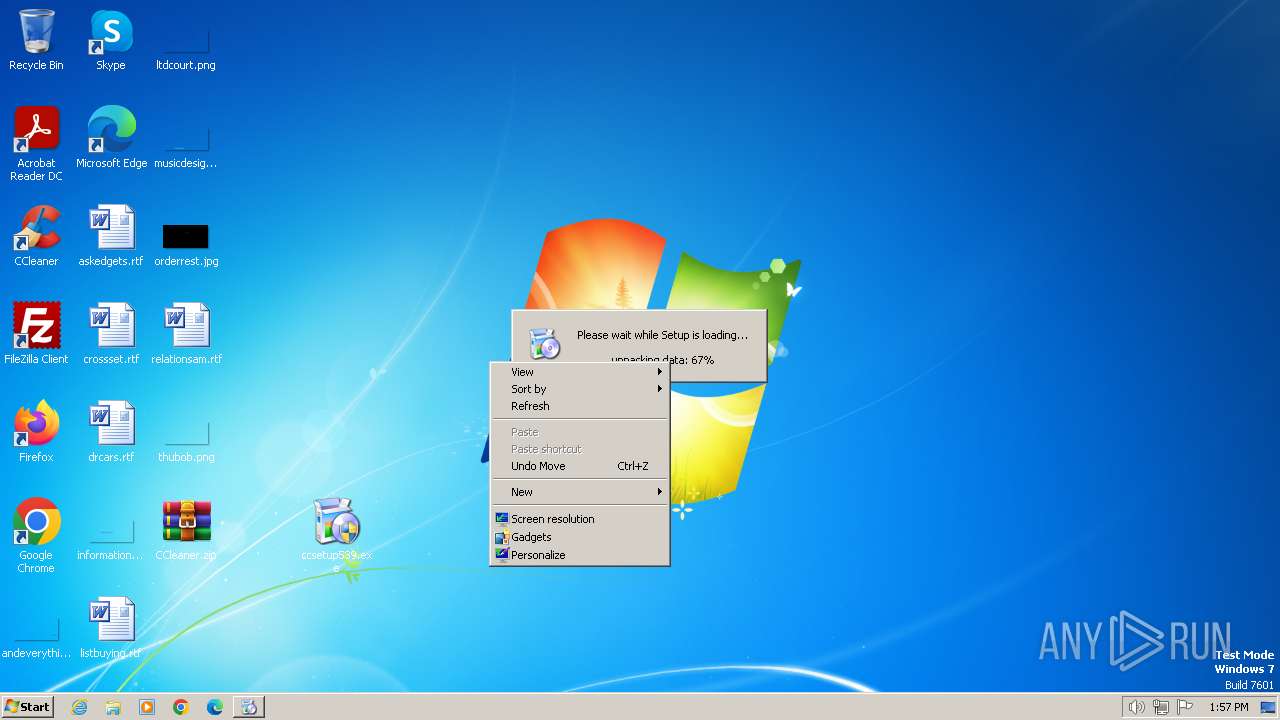This screenshot has width=1280, height=720.
Task: Expand the View submenu
Action: point(580,372)
